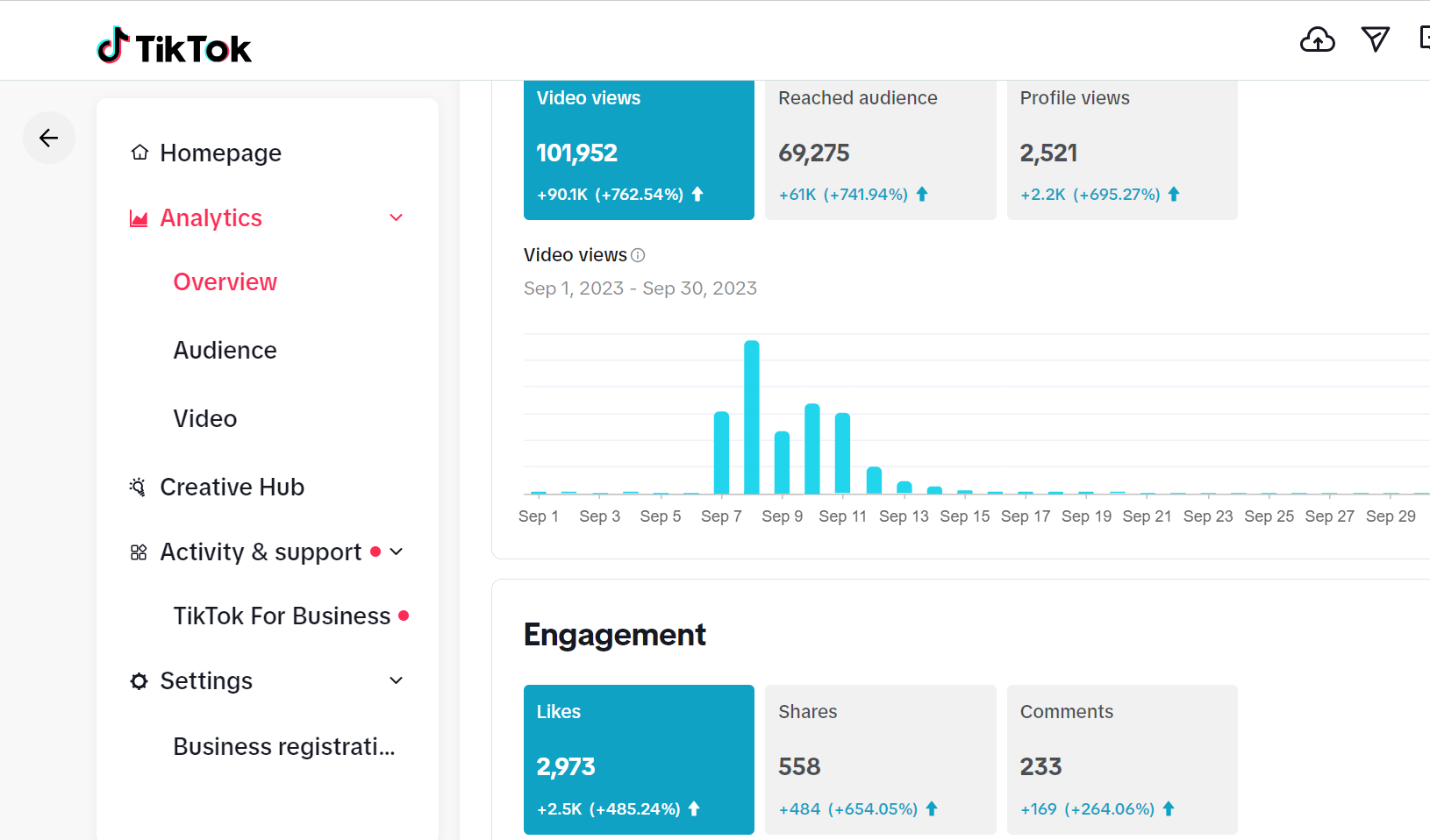
Task: Open the Audience analytics page
Action: [x=225, y=351]
